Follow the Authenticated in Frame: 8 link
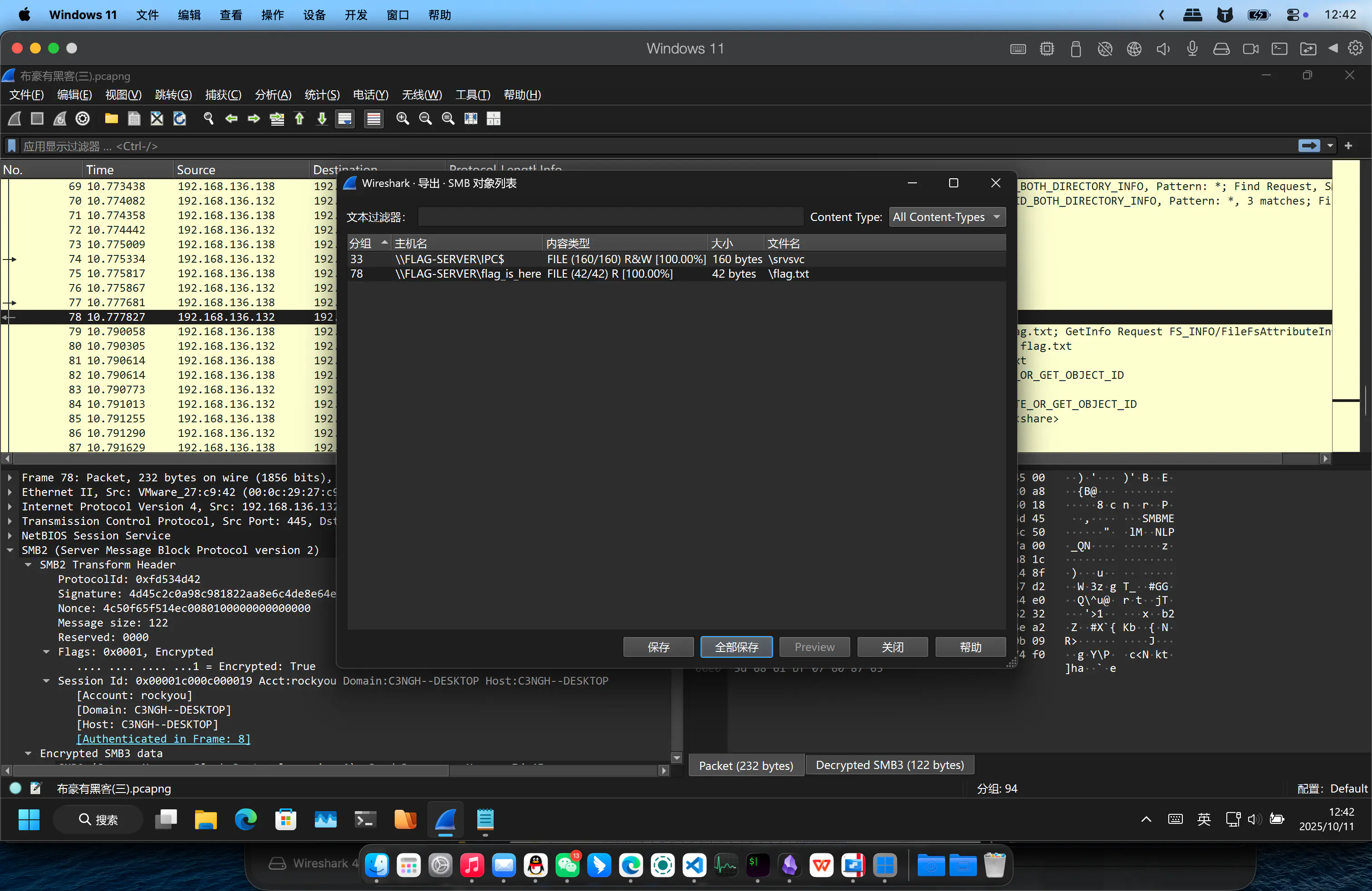 pos(163,739)
